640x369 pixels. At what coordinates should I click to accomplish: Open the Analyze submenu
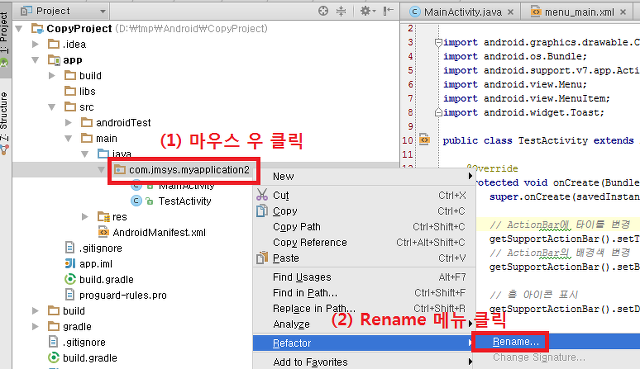coord(364,325)
